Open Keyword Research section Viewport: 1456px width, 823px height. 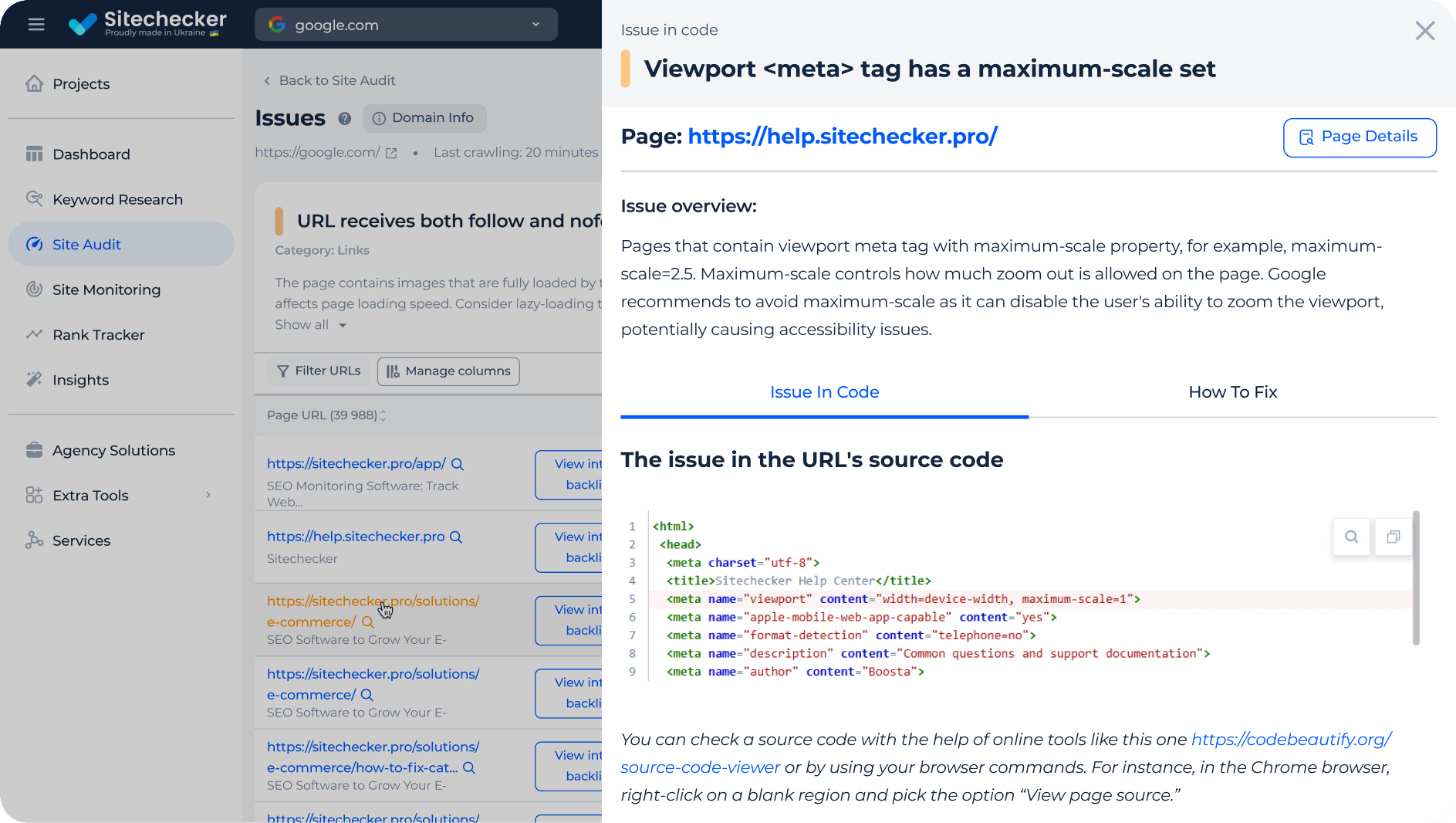coord(117,199)
